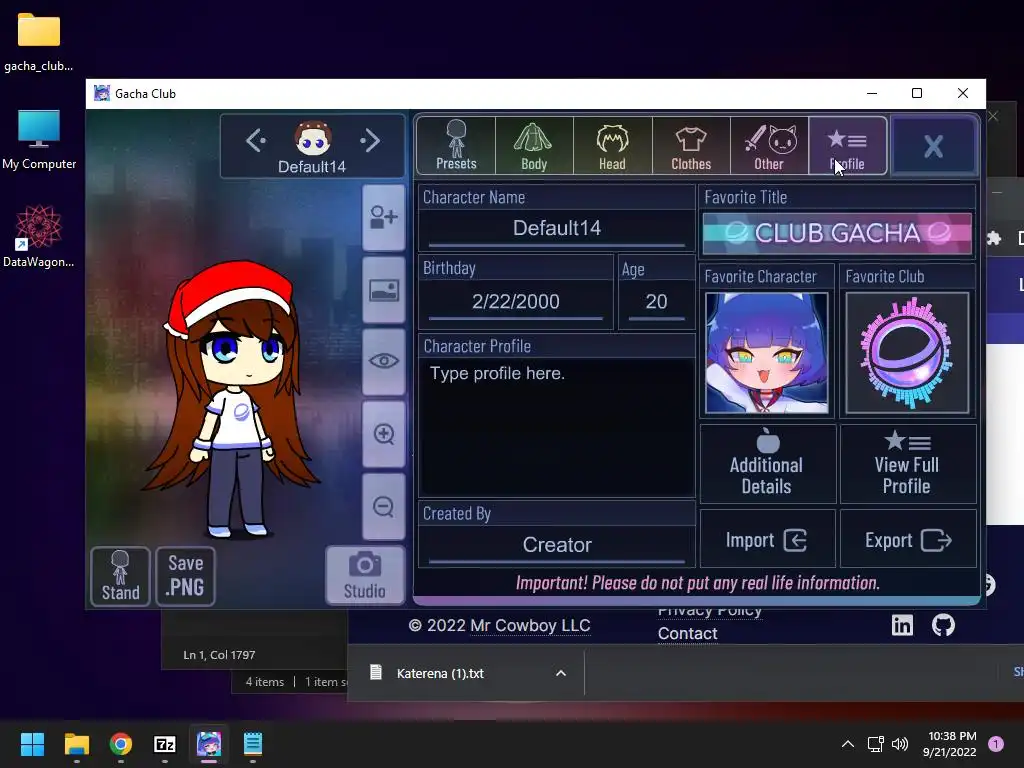Open the taskbar clock and date

click(950, 744)
